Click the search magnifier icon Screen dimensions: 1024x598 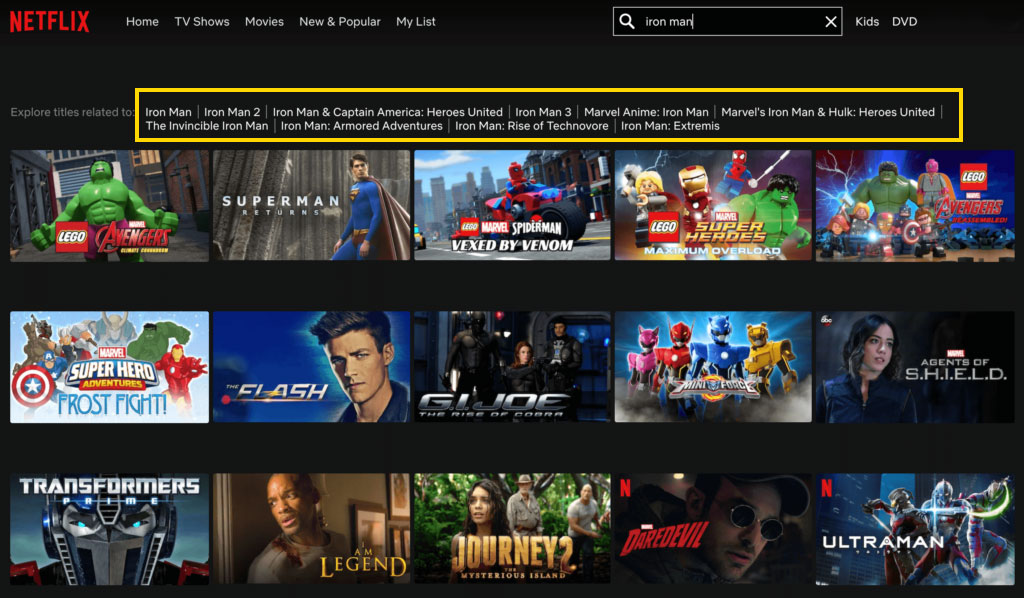627,22
